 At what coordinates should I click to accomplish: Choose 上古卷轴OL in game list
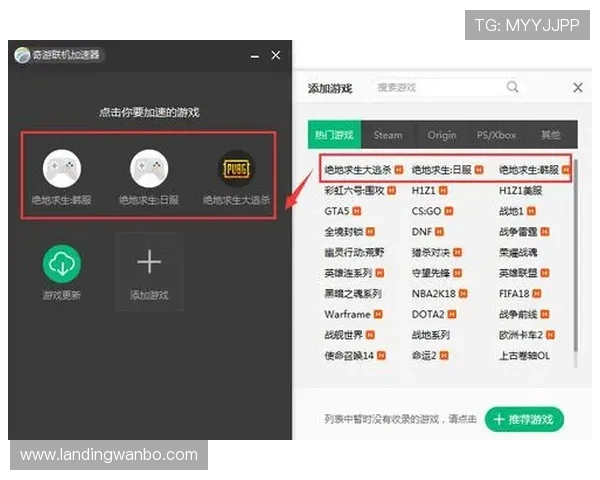[524, 356]
